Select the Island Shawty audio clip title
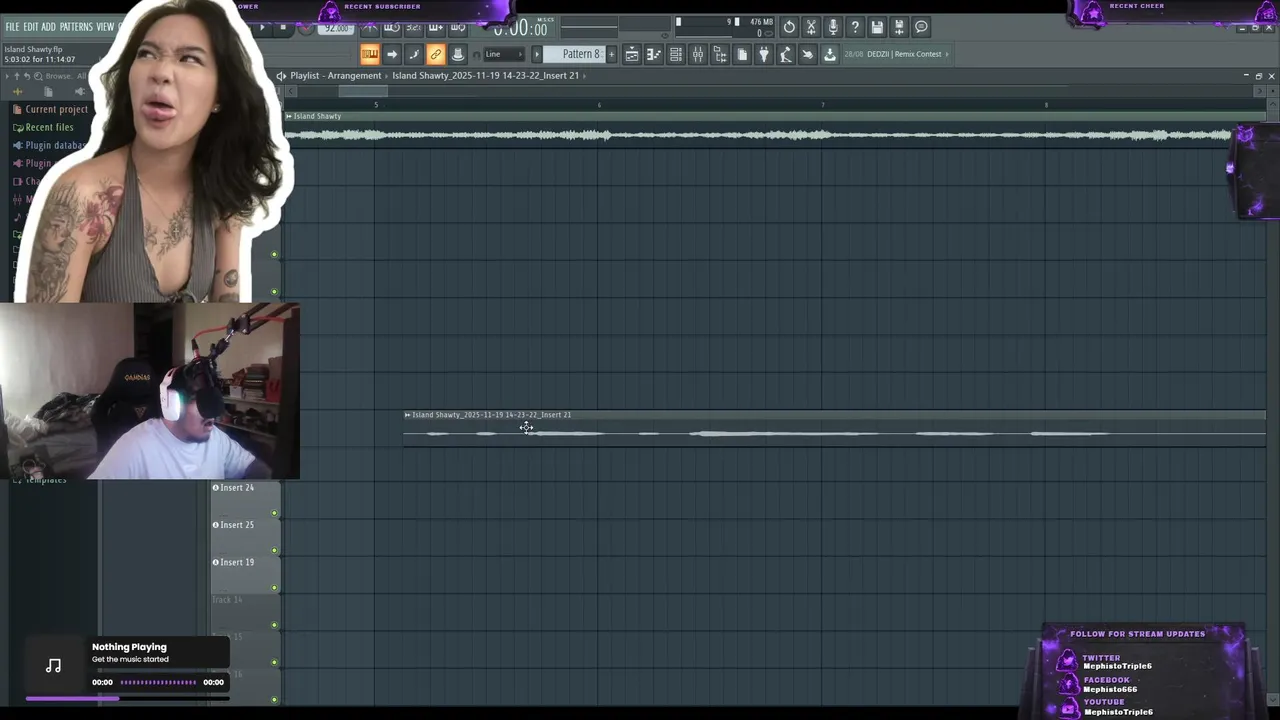The width and height of the screenshot is (1280, 720). point(317,116)
